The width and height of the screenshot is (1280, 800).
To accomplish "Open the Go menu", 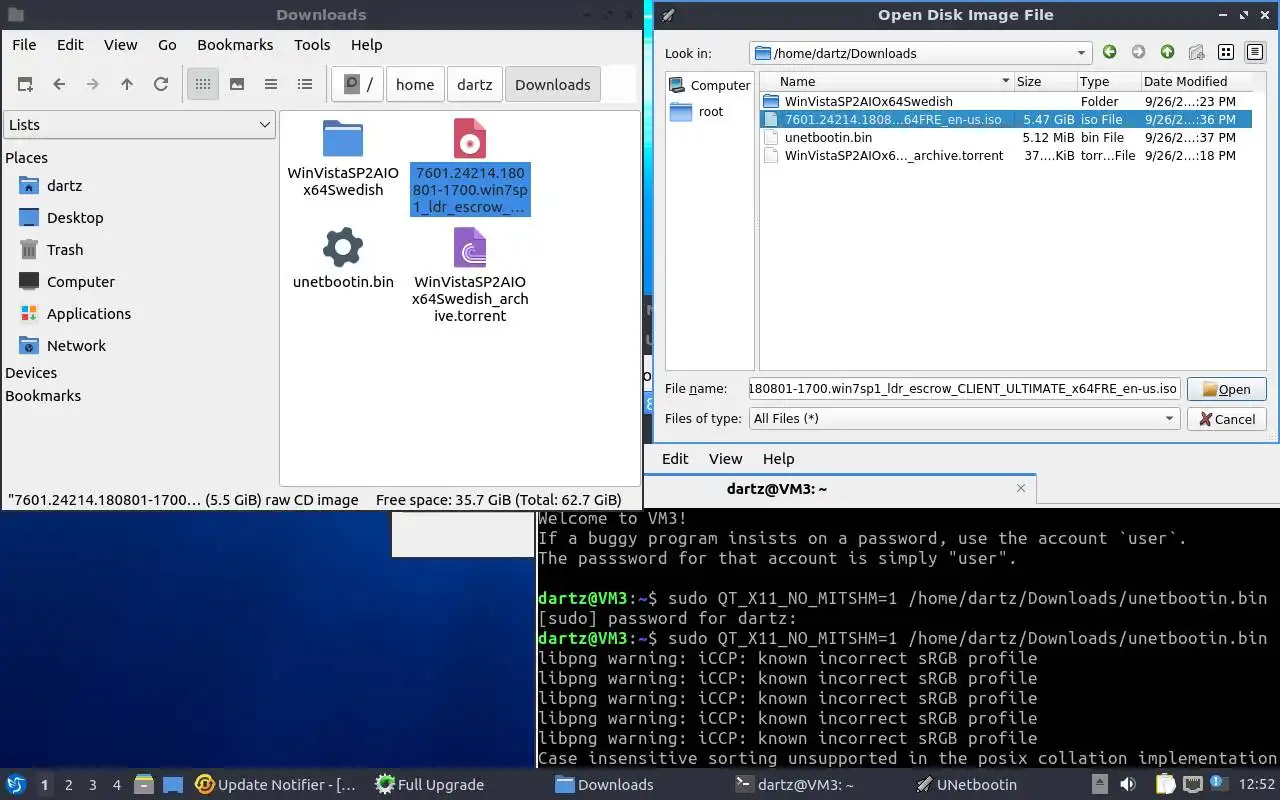I will click(167, 45).
